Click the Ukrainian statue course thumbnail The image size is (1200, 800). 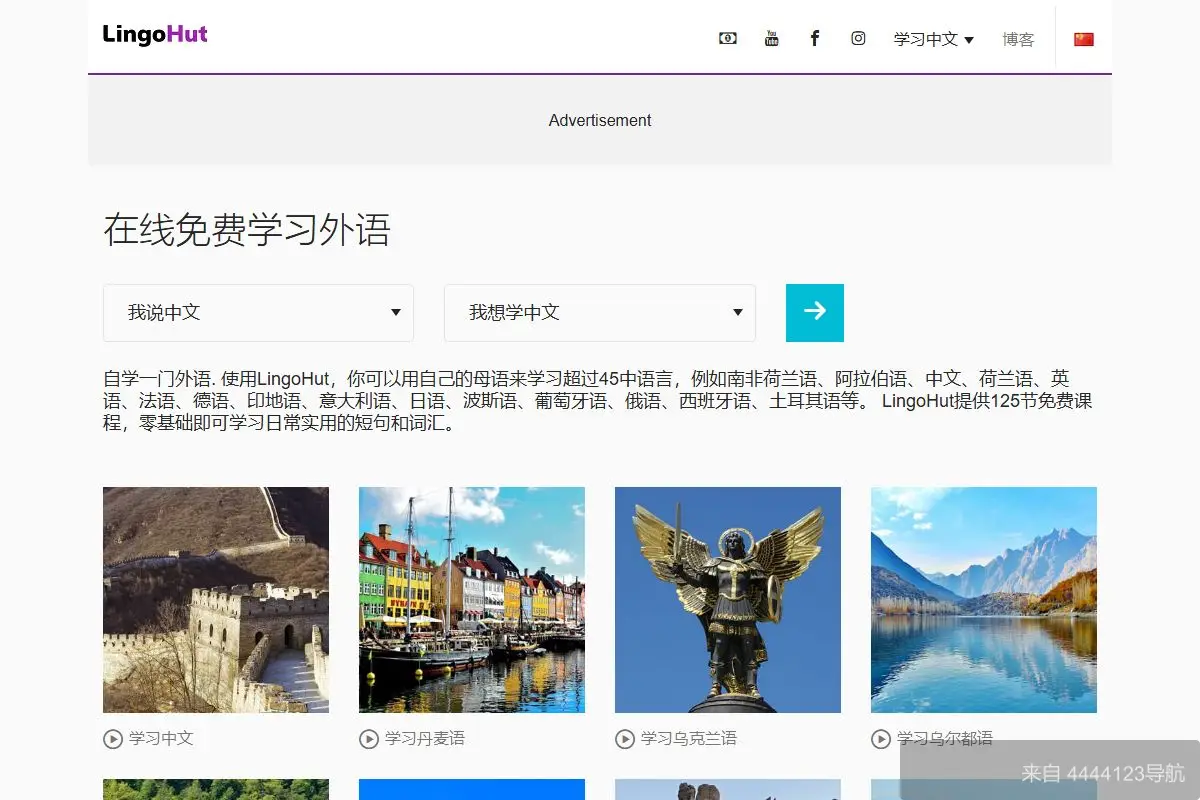(727, 599)
